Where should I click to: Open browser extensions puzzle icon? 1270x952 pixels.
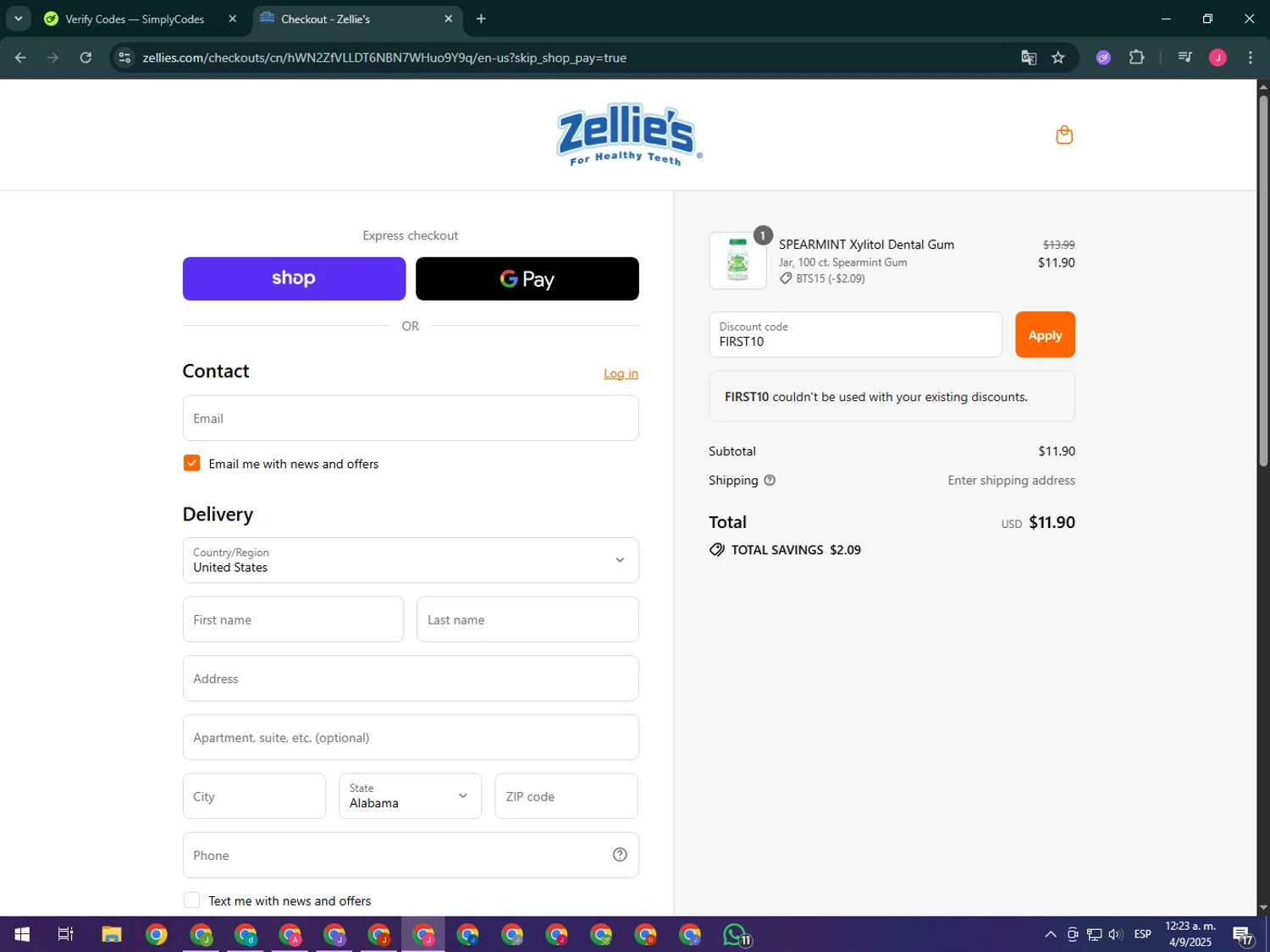pos(1136,58)
